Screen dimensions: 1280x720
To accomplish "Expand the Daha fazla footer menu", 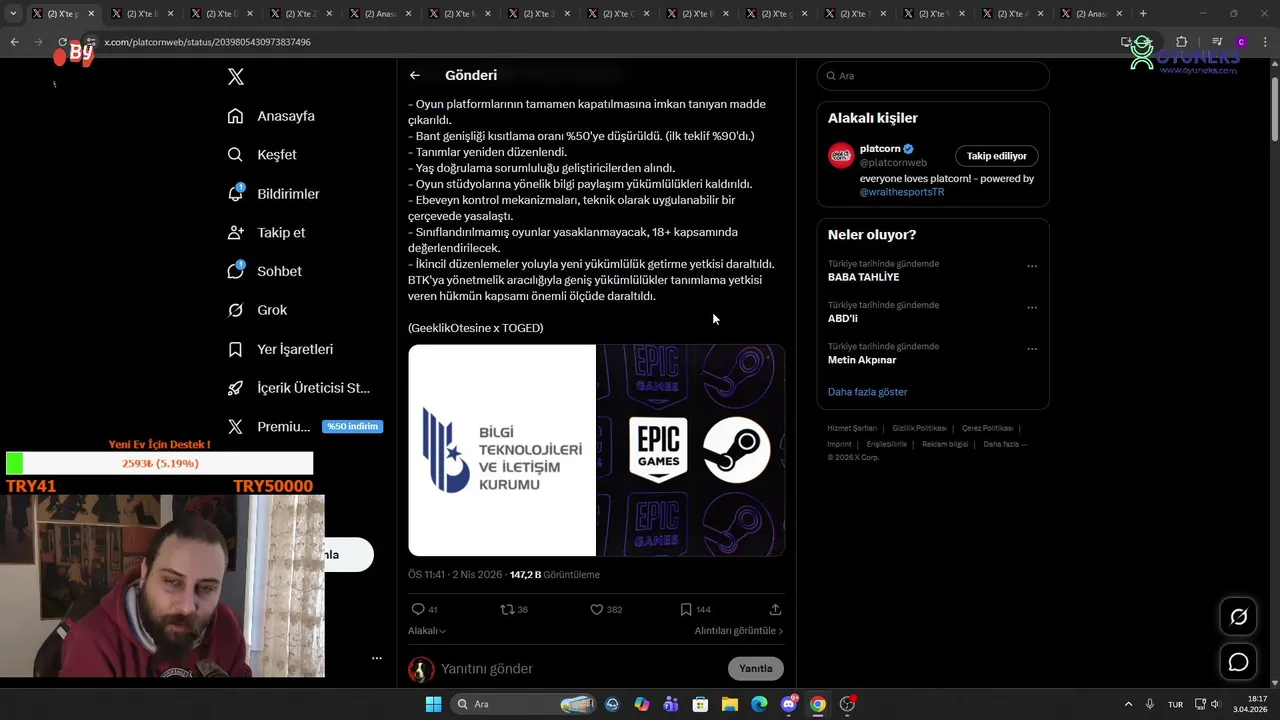I will (x=1005, y=444).
